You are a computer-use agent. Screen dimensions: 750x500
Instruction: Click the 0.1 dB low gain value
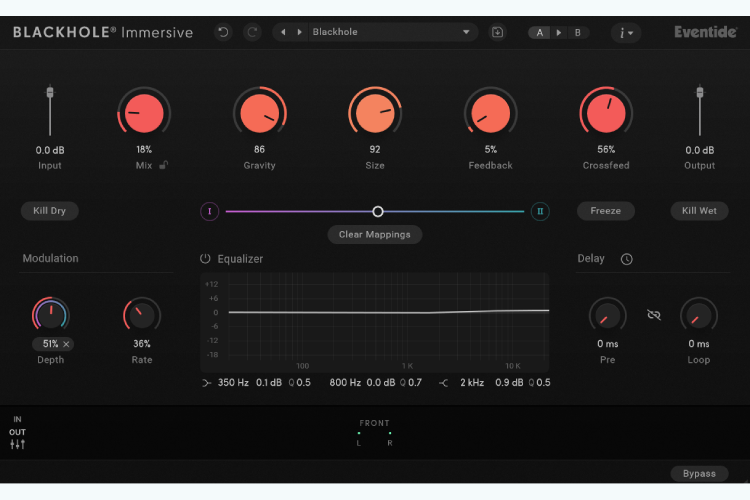[269, 383]
